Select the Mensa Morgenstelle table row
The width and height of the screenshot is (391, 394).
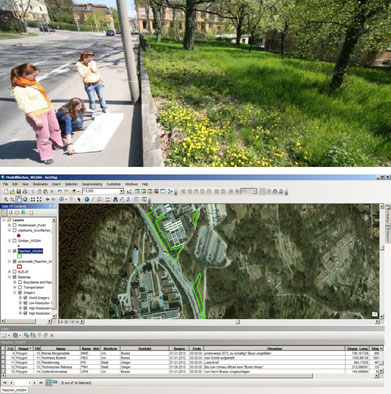coord(190,353)
